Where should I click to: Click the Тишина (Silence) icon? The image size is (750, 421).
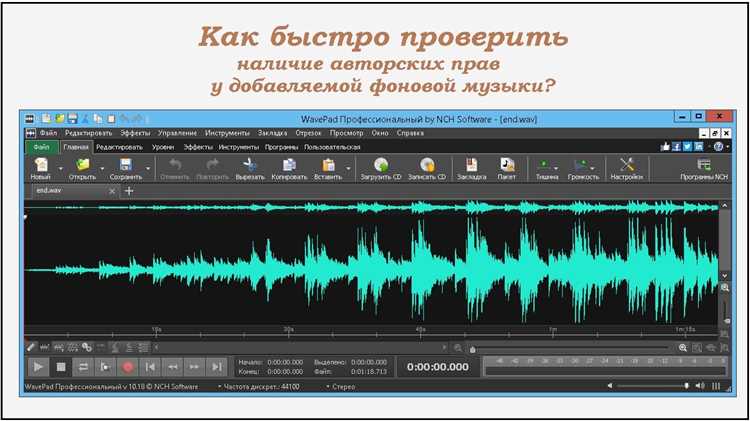[x=544, y=165]
